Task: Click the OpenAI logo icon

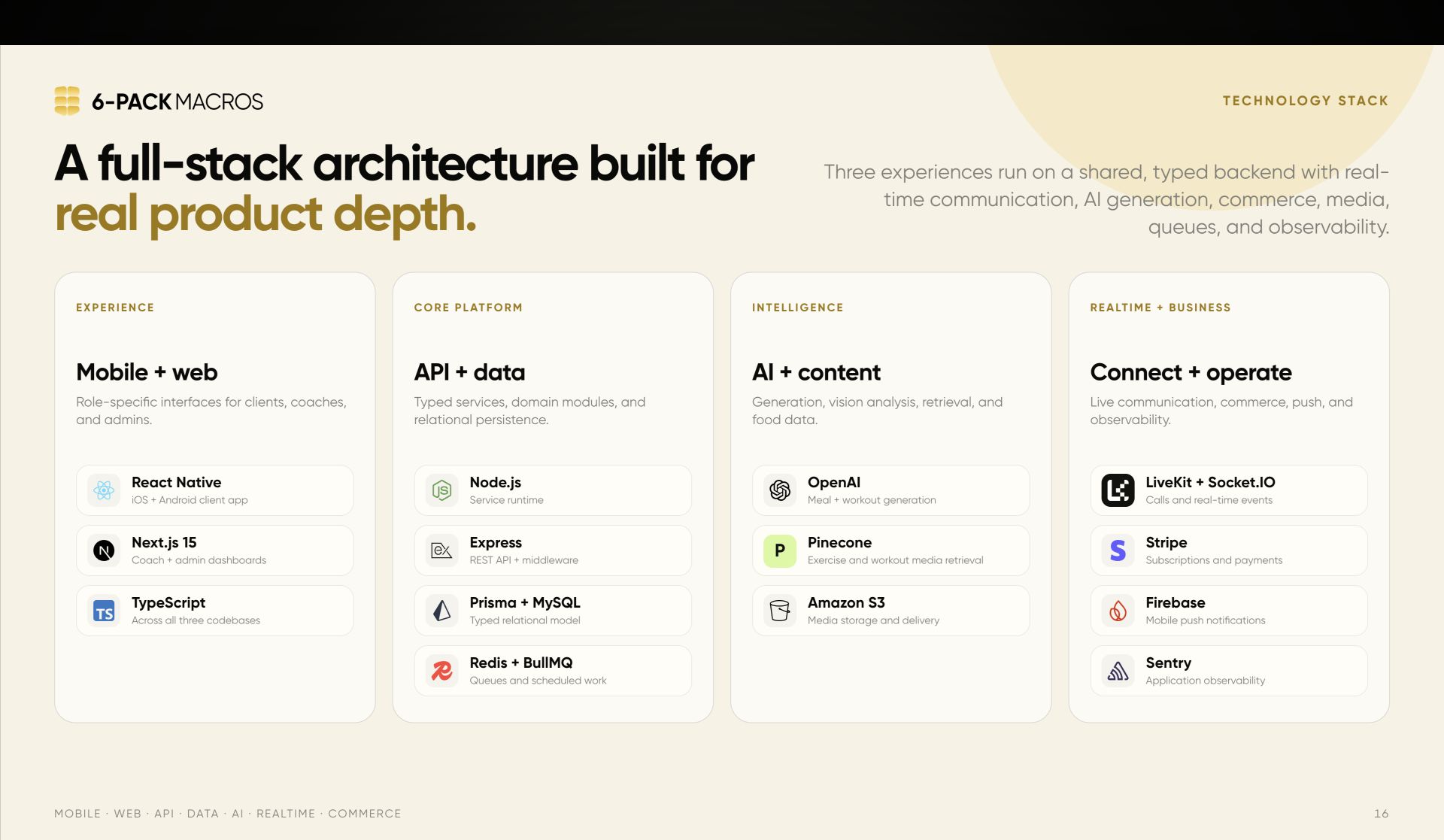Action: (x=780, y=490)
